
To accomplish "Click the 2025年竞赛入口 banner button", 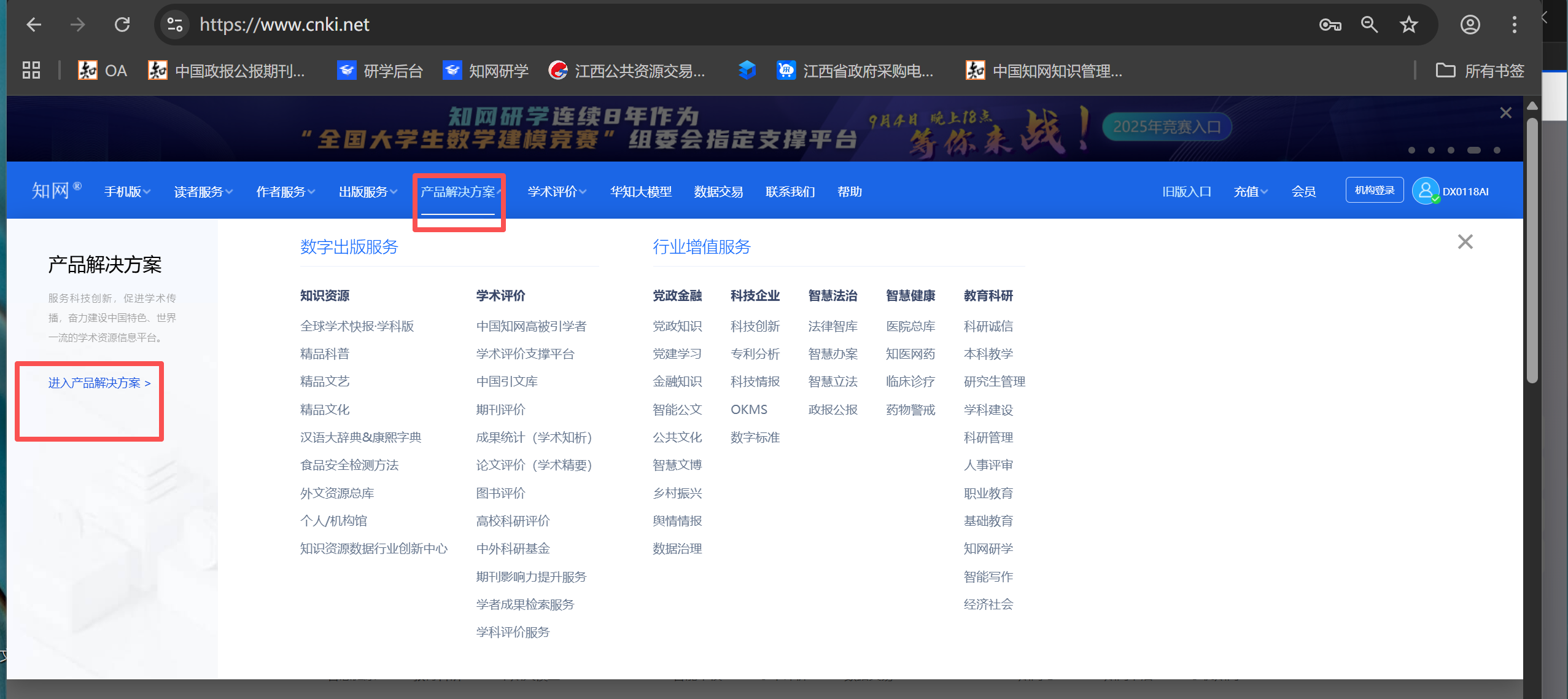I will (1167, 127).
